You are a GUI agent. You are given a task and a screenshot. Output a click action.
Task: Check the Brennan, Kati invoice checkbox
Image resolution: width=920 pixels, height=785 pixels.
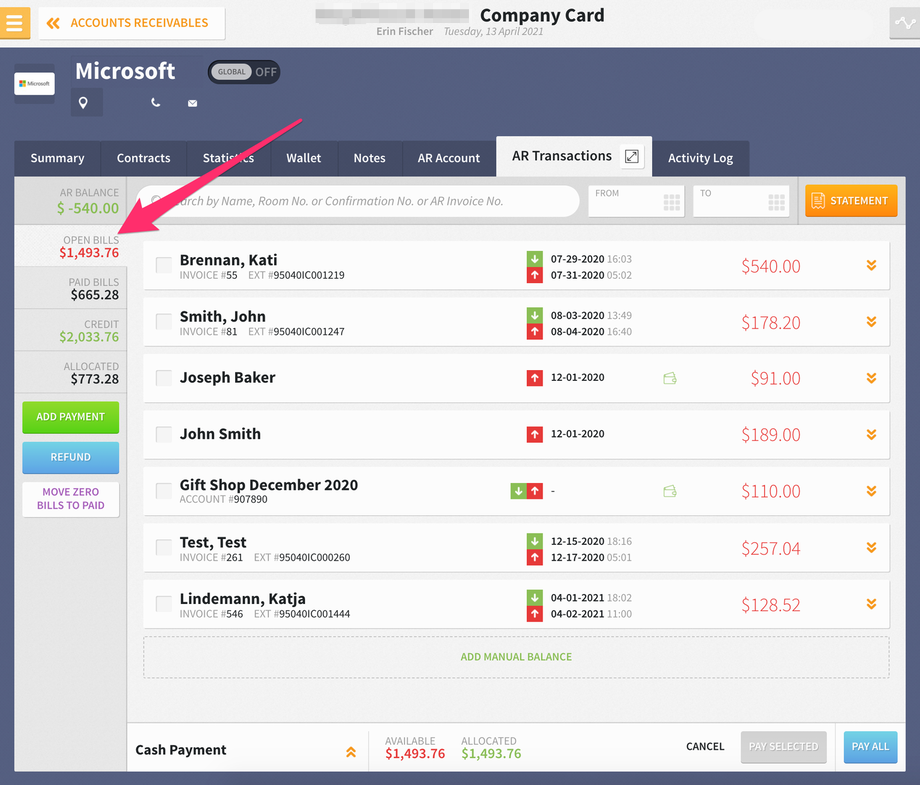(x=164, y=265)
